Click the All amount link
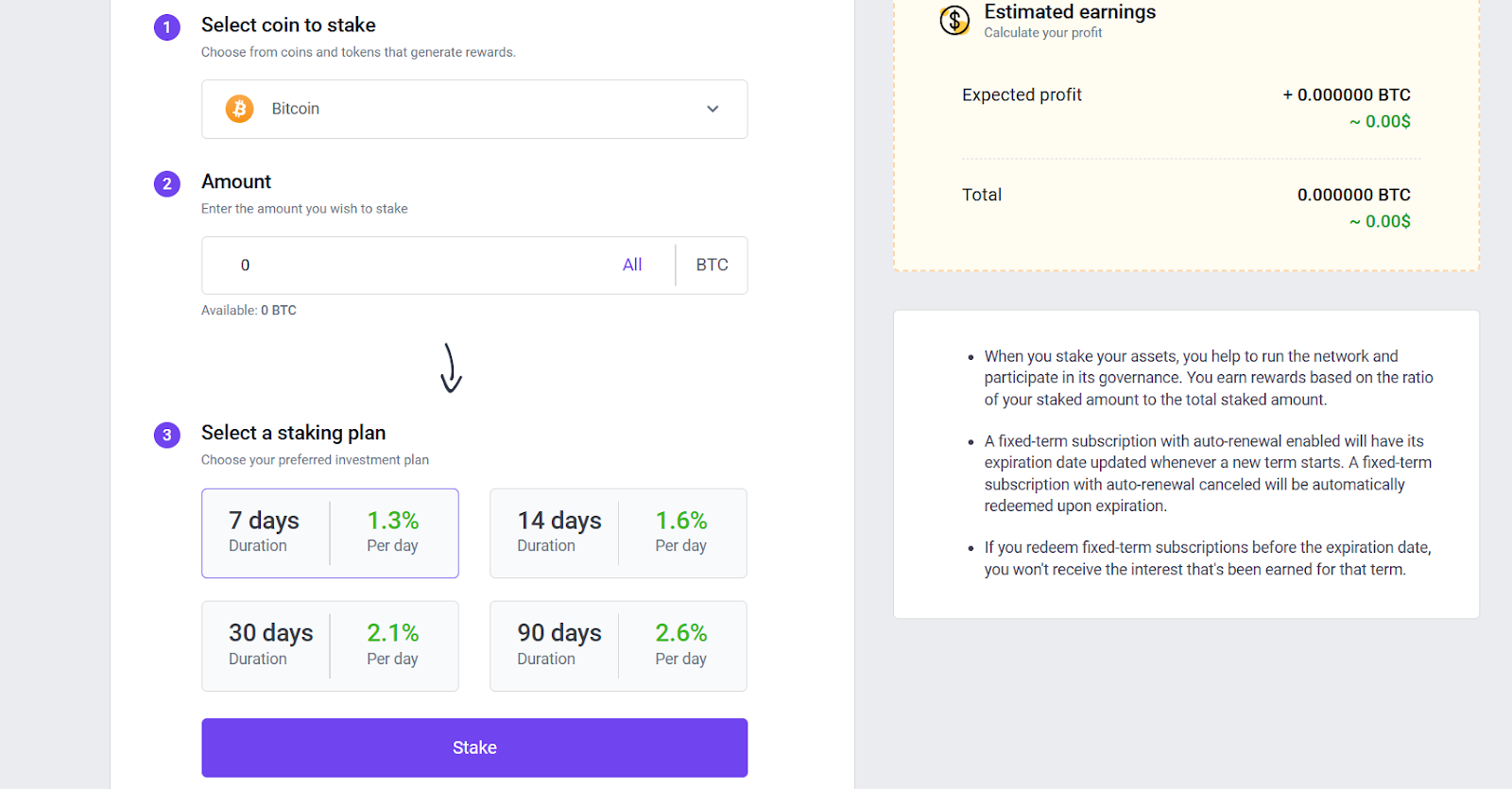 click(632, 266)
